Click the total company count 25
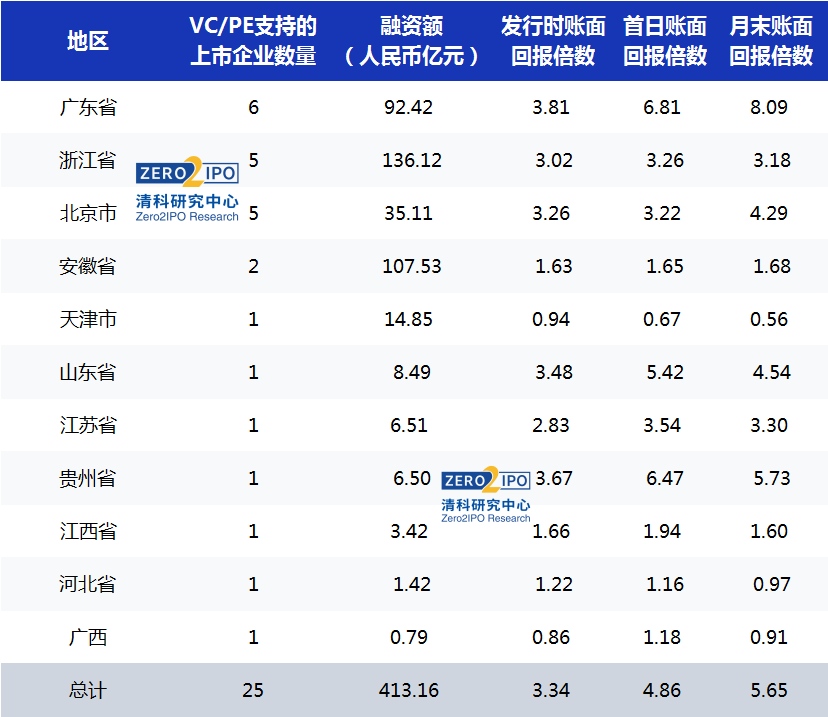 tap(253, 690)
